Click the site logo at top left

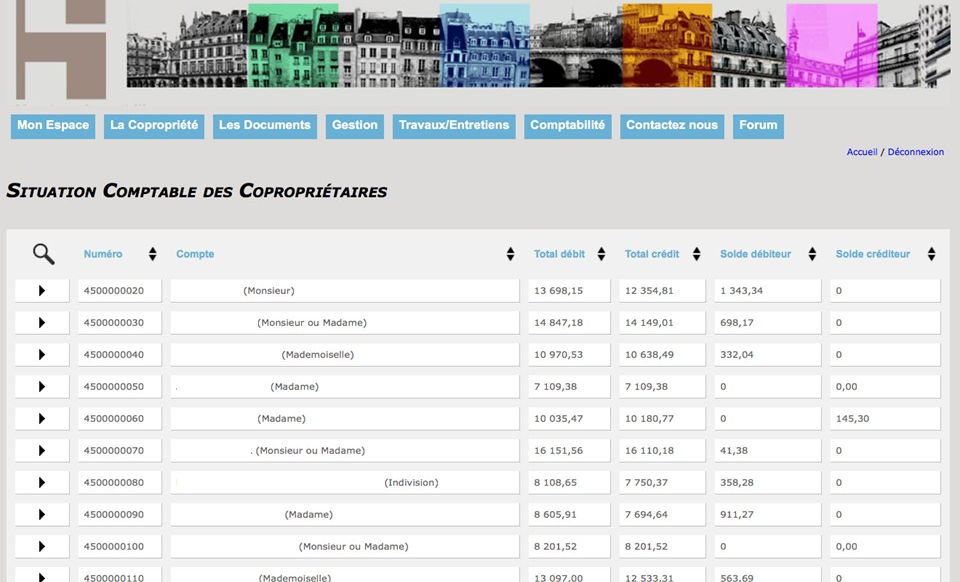pyautogui.click(x=61, y=49)
